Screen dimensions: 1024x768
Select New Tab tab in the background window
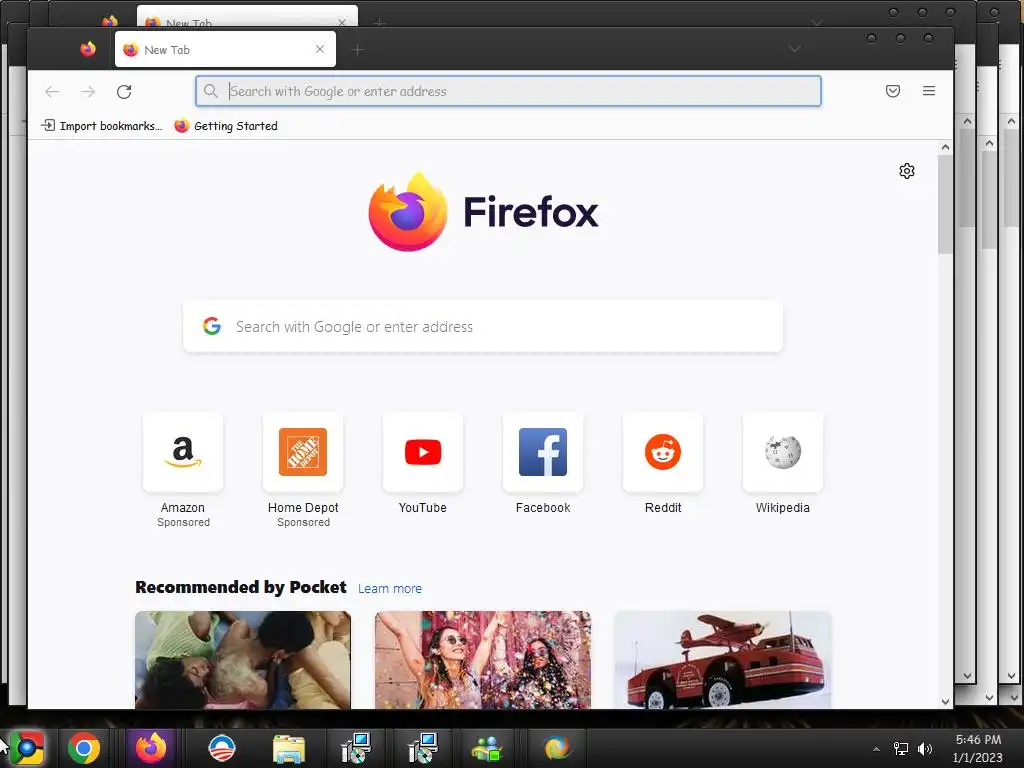tap(248, 18)
